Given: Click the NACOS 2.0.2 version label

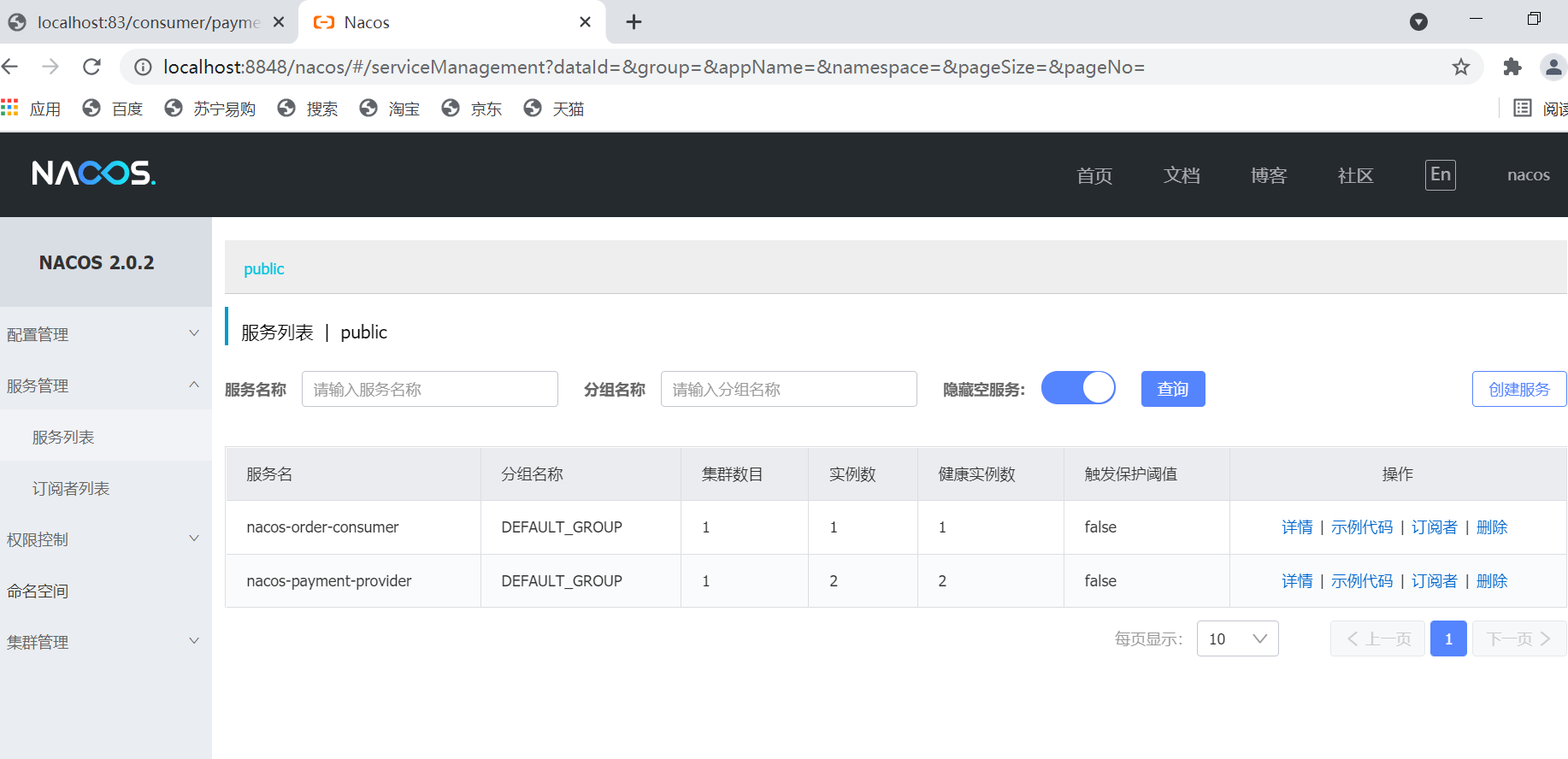Looking at the screenshot, I should click(97, 262).
